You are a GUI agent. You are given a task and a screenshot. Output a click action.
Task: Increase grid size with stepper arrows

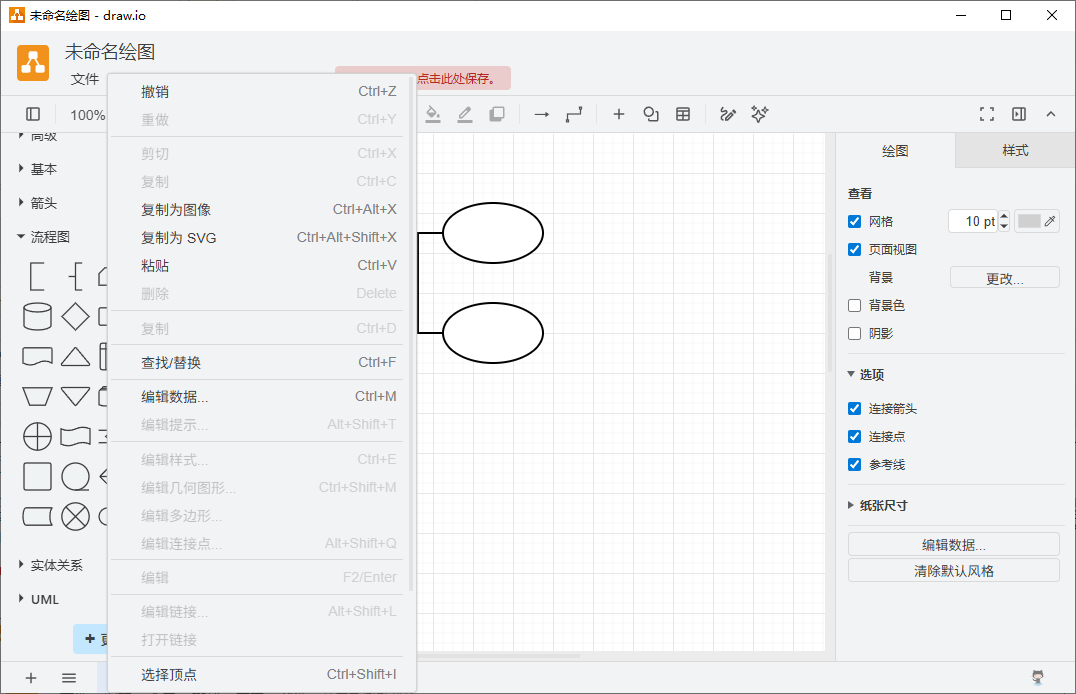point(1004,216)
